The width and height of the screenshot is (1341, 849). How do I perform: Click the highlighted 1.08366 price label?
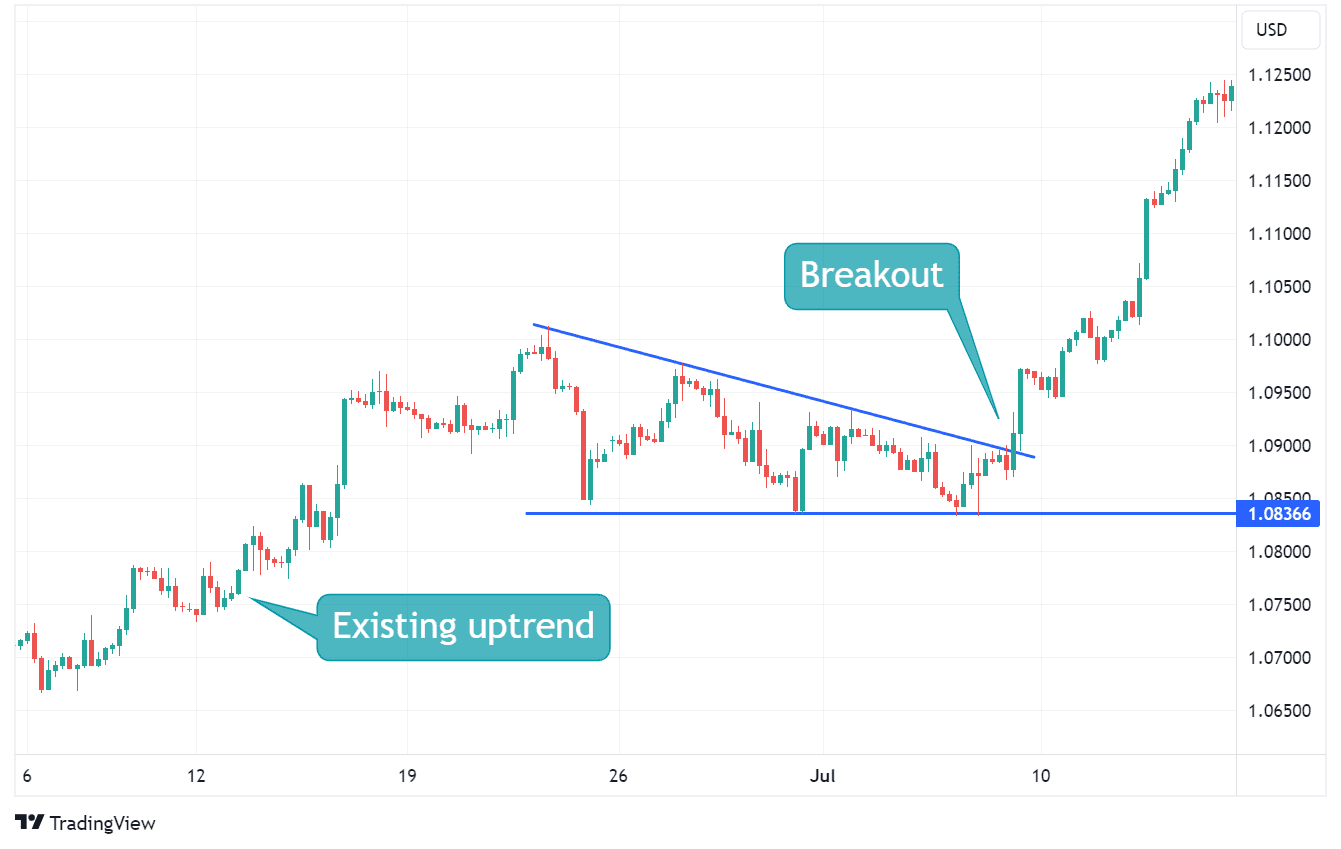1278,514
